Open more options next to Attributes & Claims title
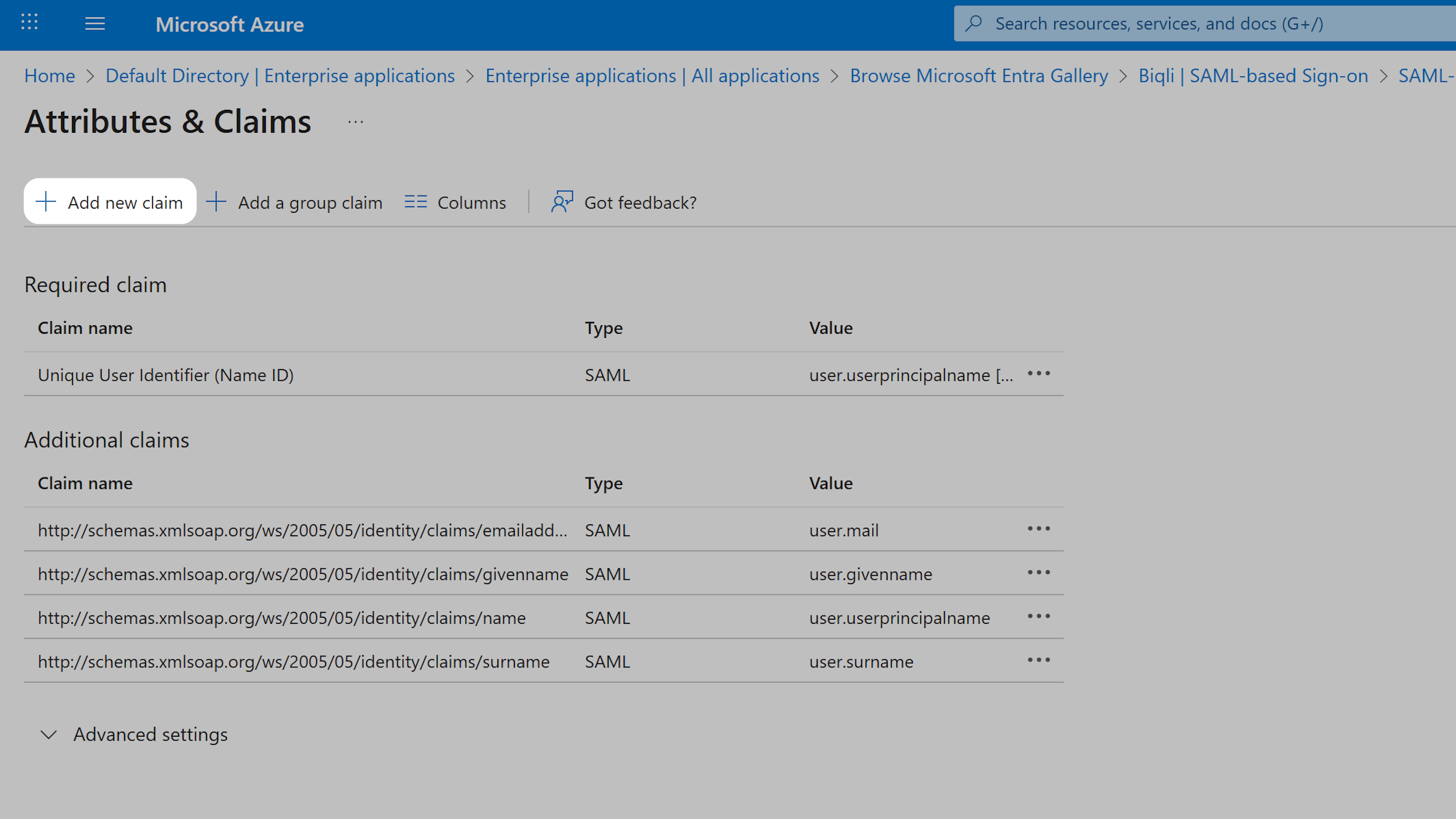Screen dimensions: 1456x819 tap(356, 122)
